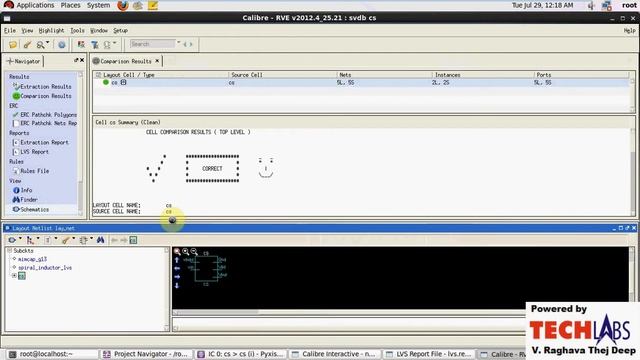
Task: Open LVS Report in Navigator
Action: click(31, 152)
